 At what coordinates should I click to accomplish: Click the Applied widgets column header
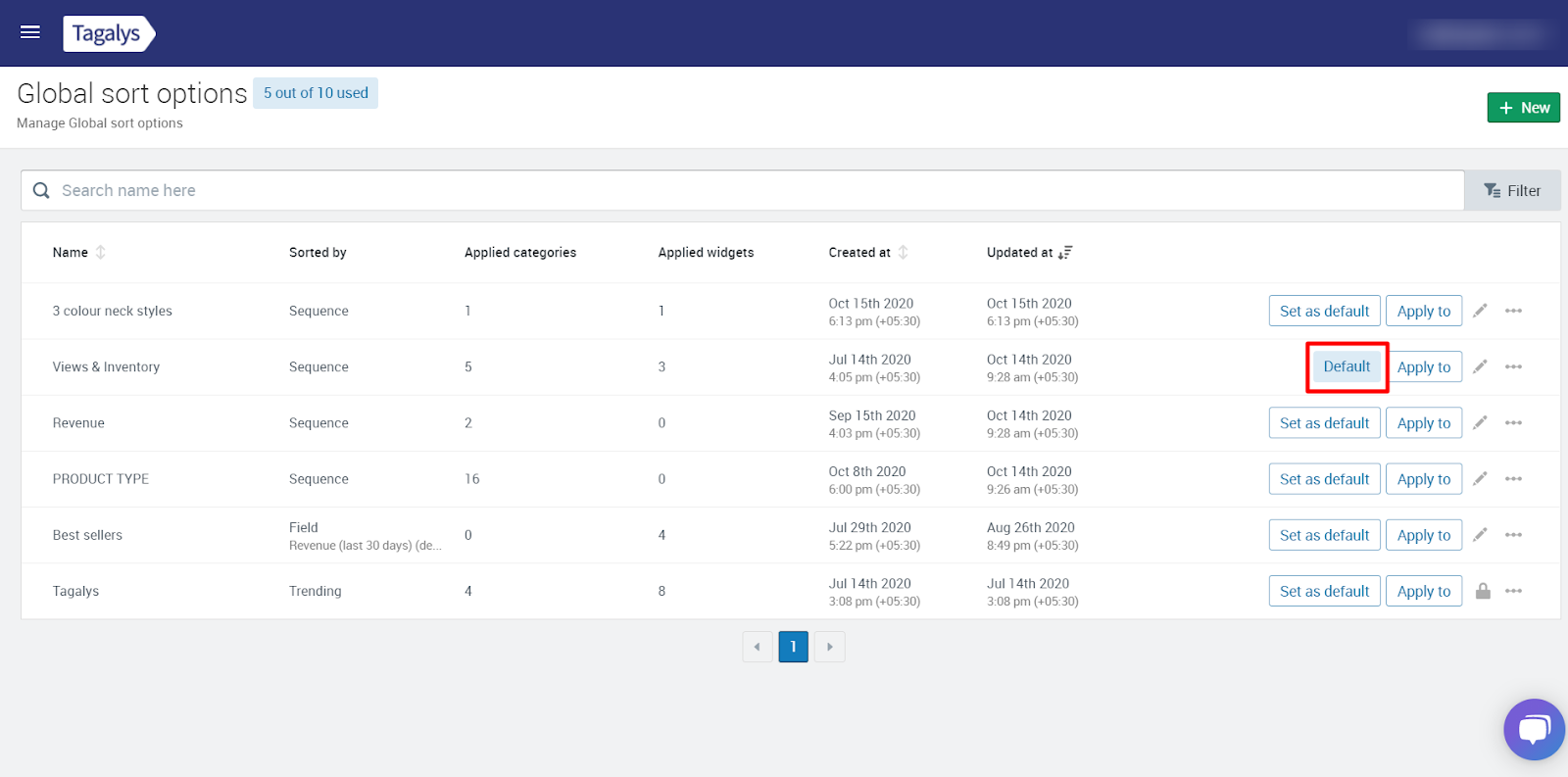[x=706, y=252]
